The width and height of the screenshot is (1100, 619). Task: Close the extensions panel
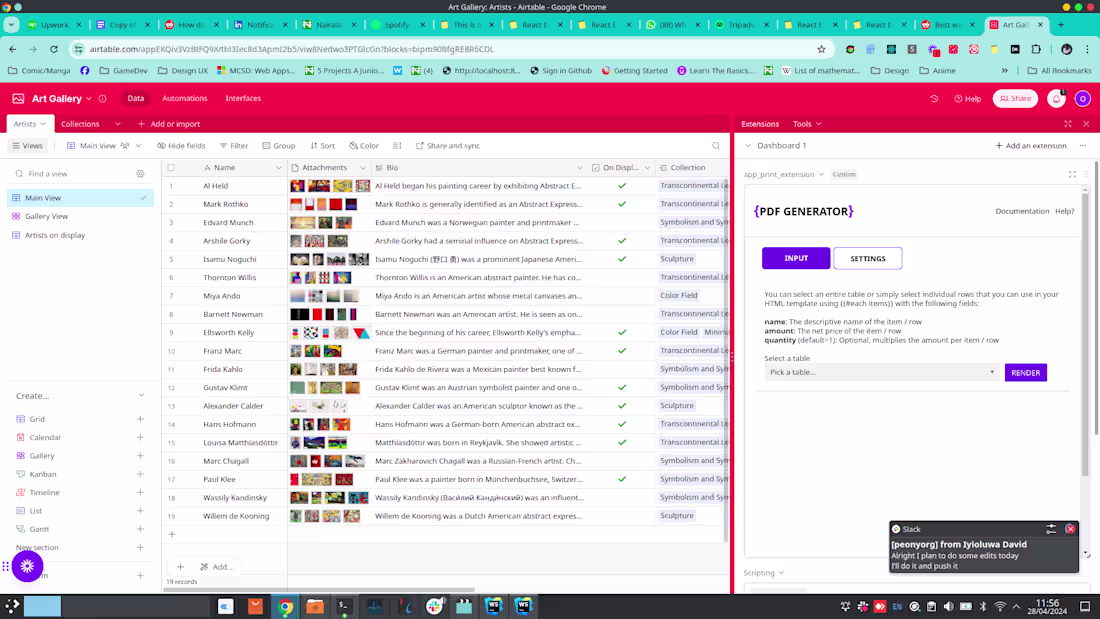1086,124
